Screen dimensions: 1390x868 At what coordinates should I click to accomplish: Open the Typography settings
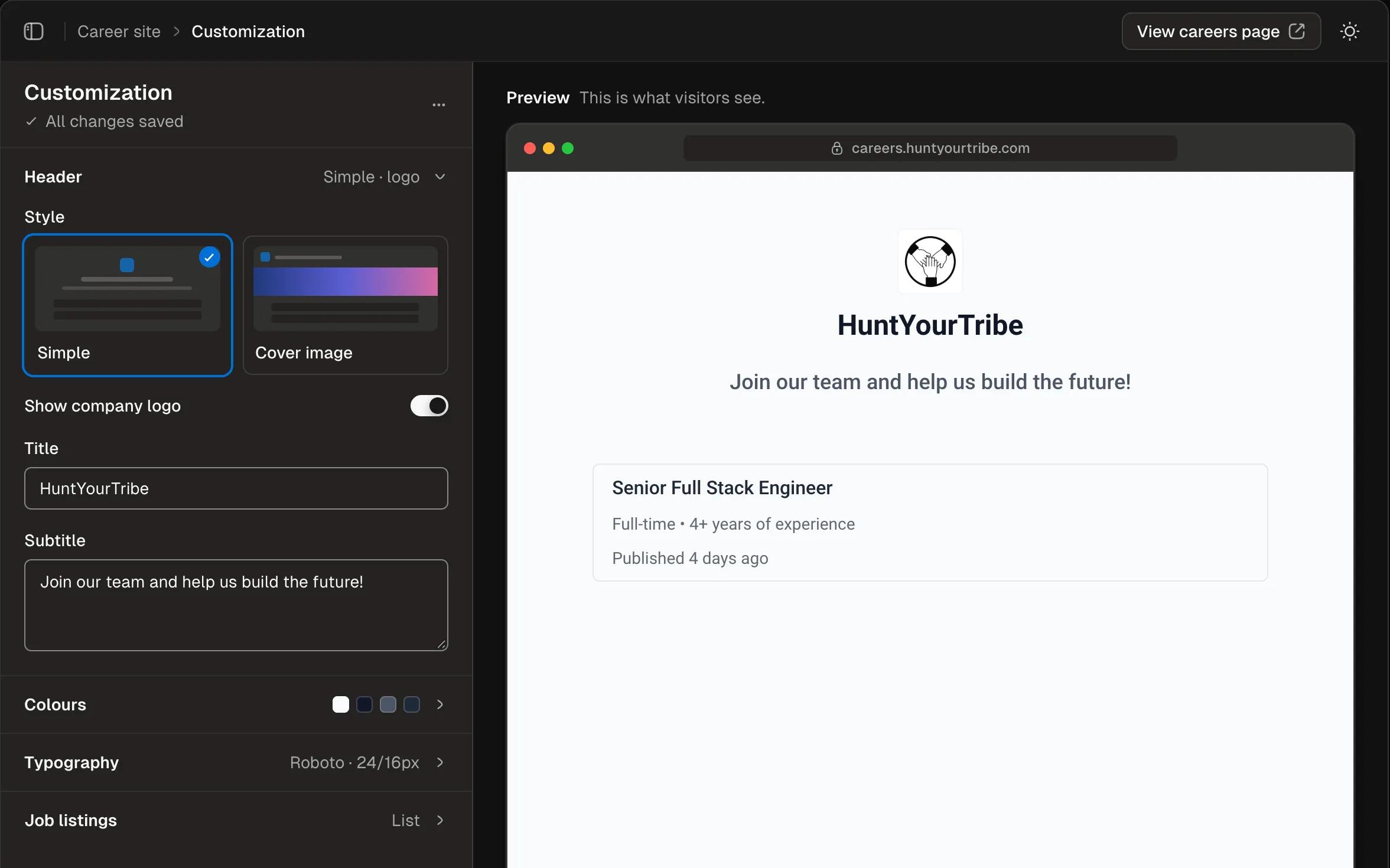(236, 762)
